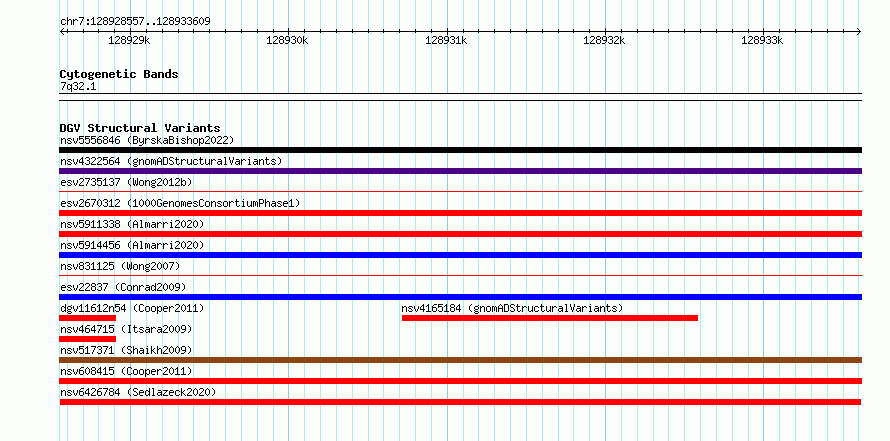Click the nsv5556846 (ByrskaBishop2022) label

click(147, 140)
